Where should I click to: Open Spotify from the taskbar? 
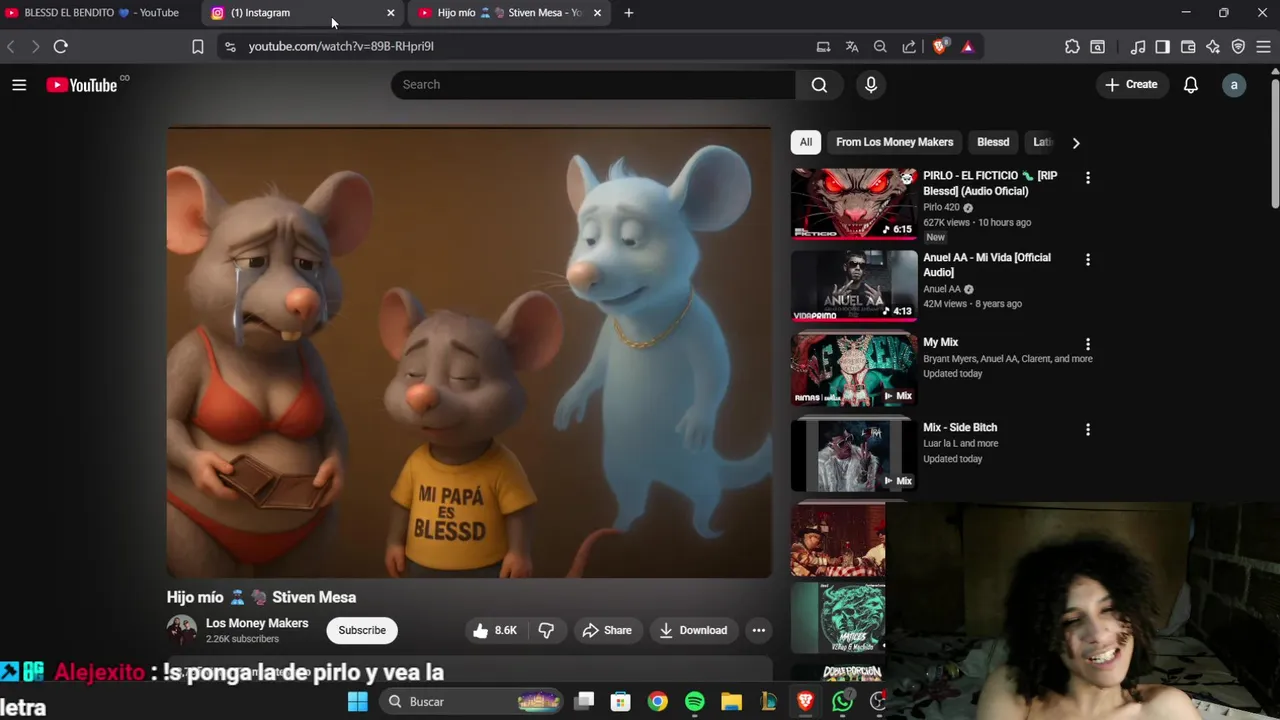click(695, 701)
